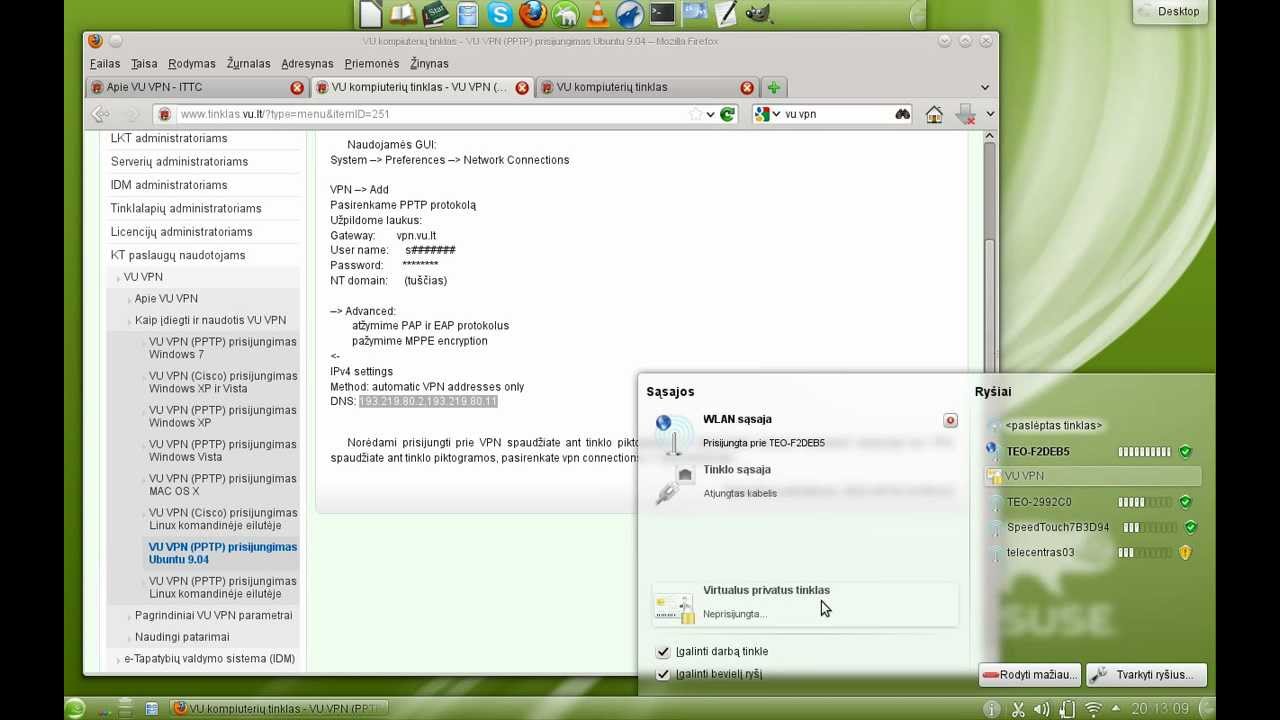Image resolution: width=1280 pixels, height=720 pixels.
Task: Open the file cabinet icon in the dock
Action: tap(467, 14)
